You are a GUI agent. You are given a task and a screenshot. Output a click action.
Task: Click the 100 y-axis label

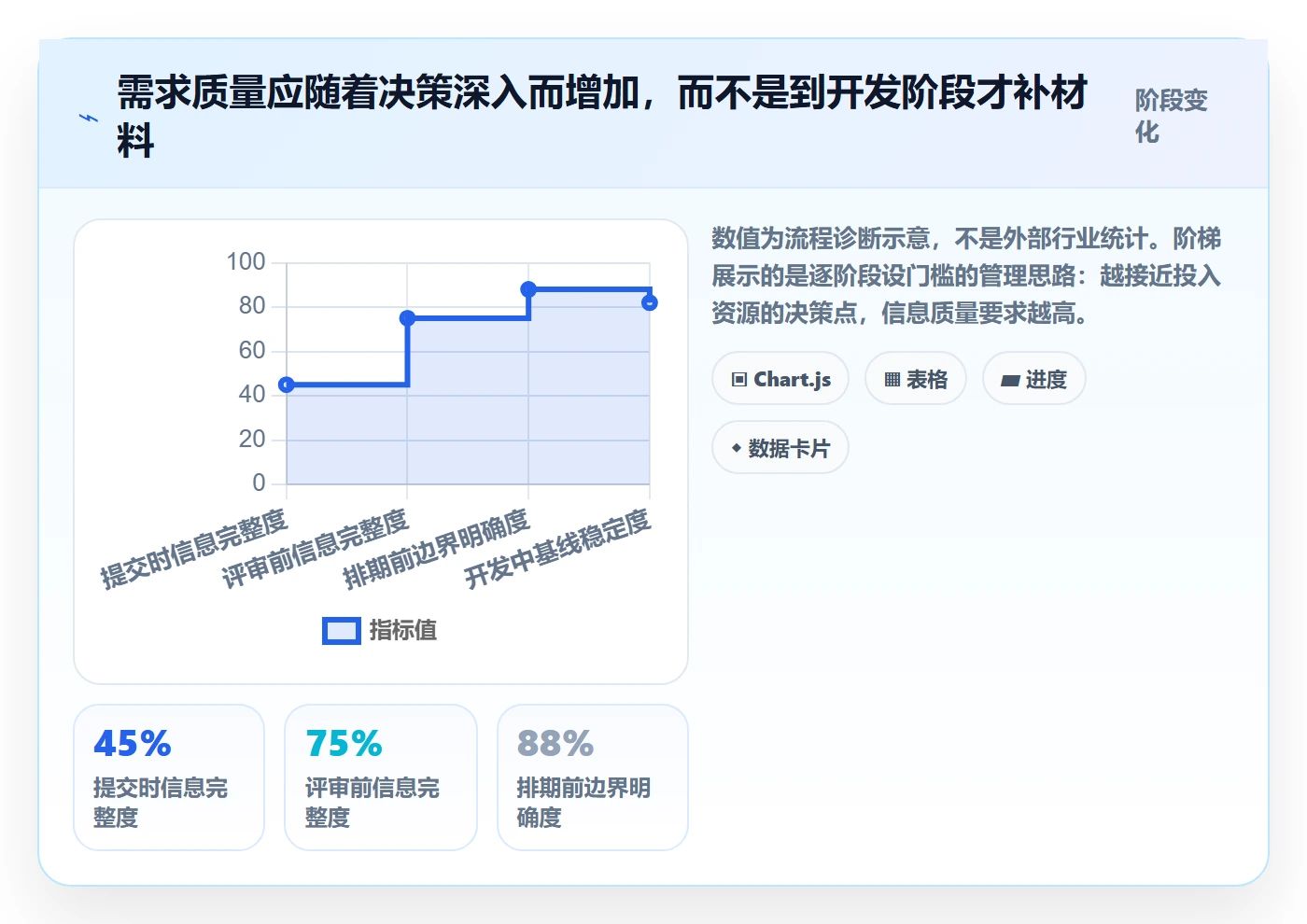pos(246,262)
